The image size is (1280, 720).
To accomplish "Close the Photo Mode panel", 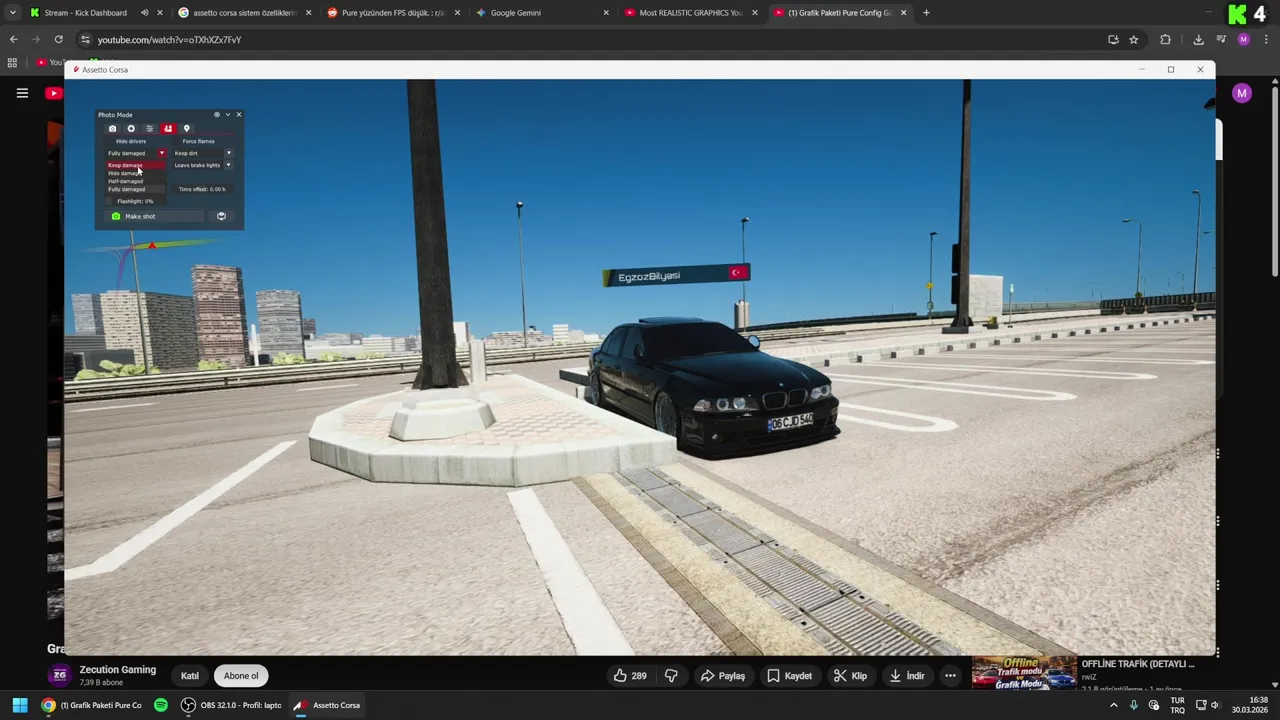I will click(x=239, y=115).
